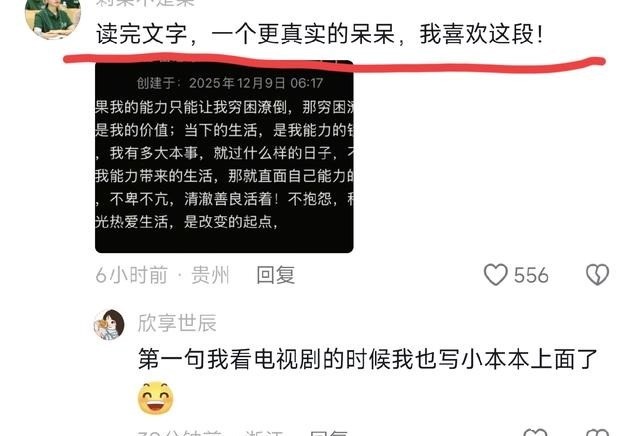The image size is (640, 436).
Task: Open the green-uniform commenter's avatar
Action: tap(53, 18)
